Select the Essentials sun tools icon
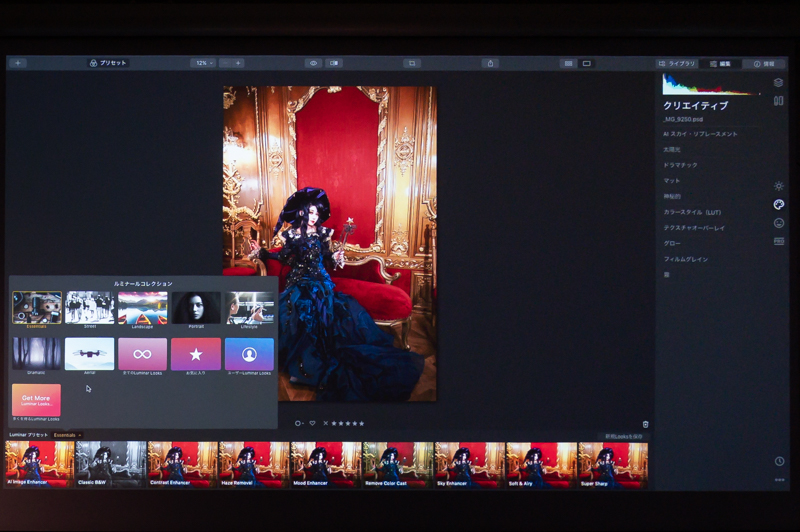 coord(779,186)
